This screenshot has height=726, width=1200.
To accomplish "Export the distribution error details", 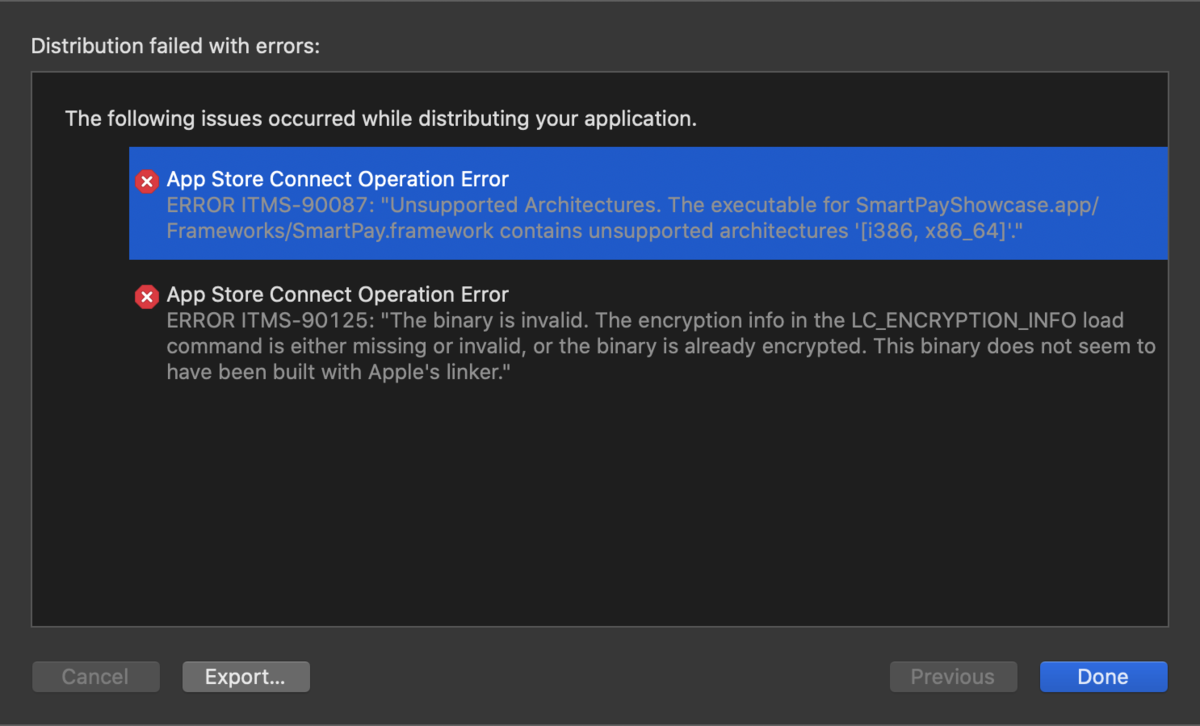I will click(x=245, y=676).
